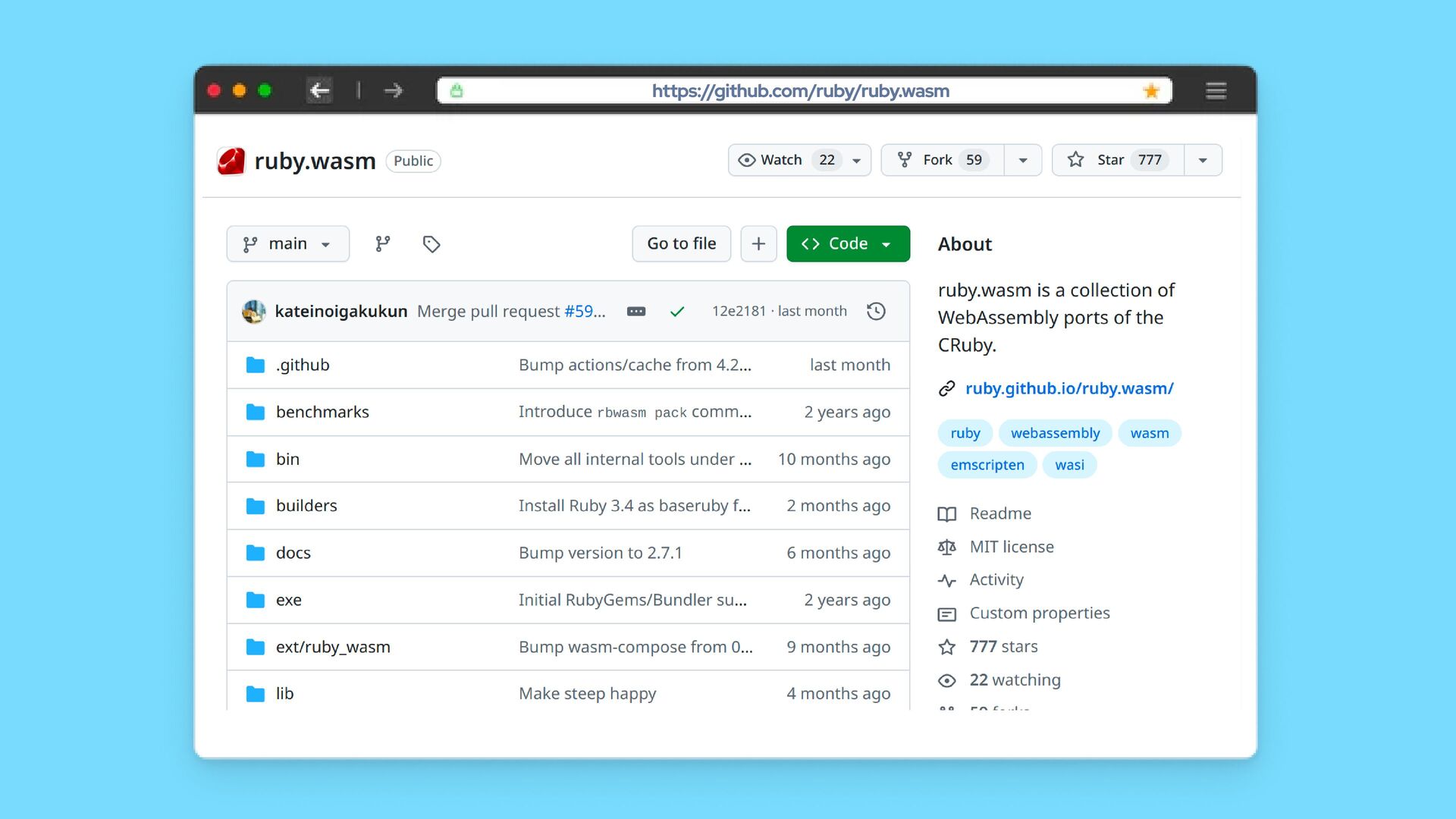Open pull request #59 link
Image resolution: width=1456 pixels, height=819 pixels.
[x=585, y=312]
